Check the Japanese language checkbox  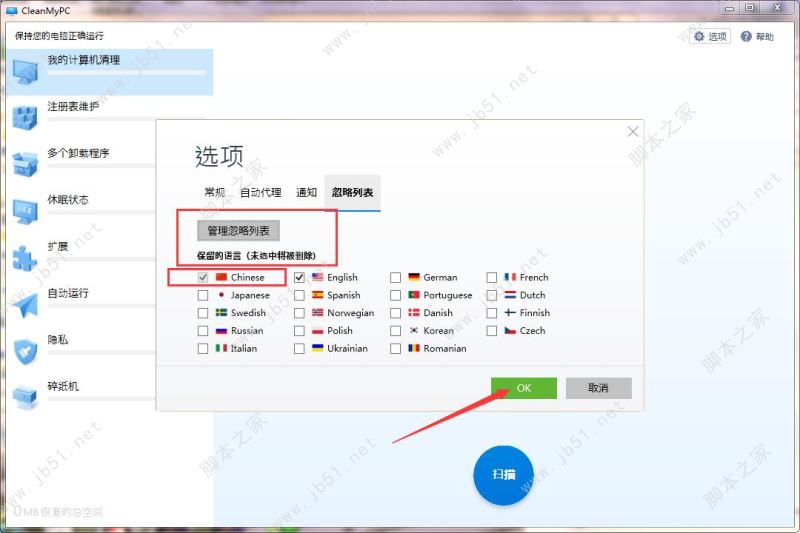pos(203,295)
